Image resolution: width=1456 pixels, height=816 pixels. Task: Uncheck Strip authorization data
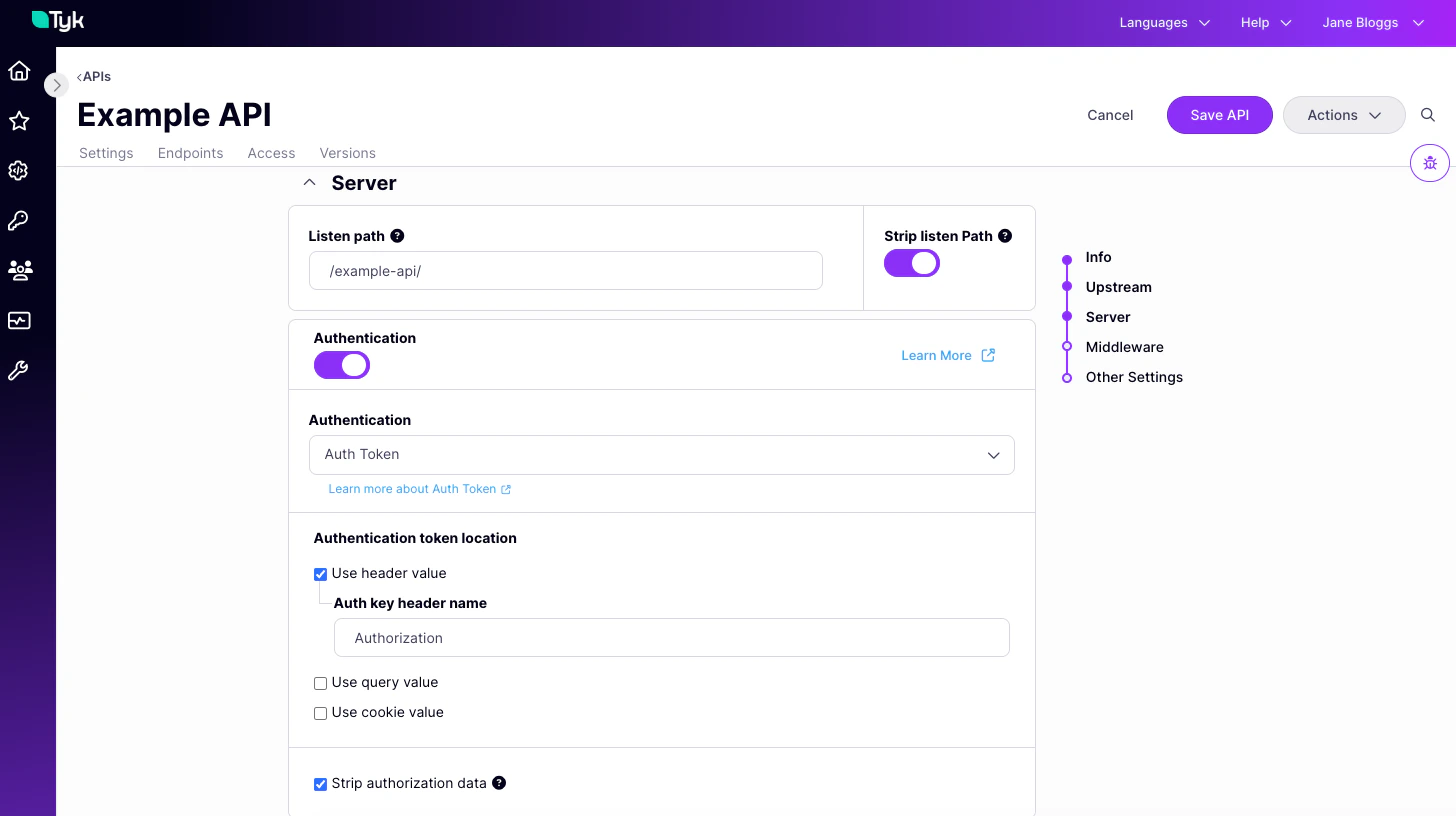tap(320, 784)
